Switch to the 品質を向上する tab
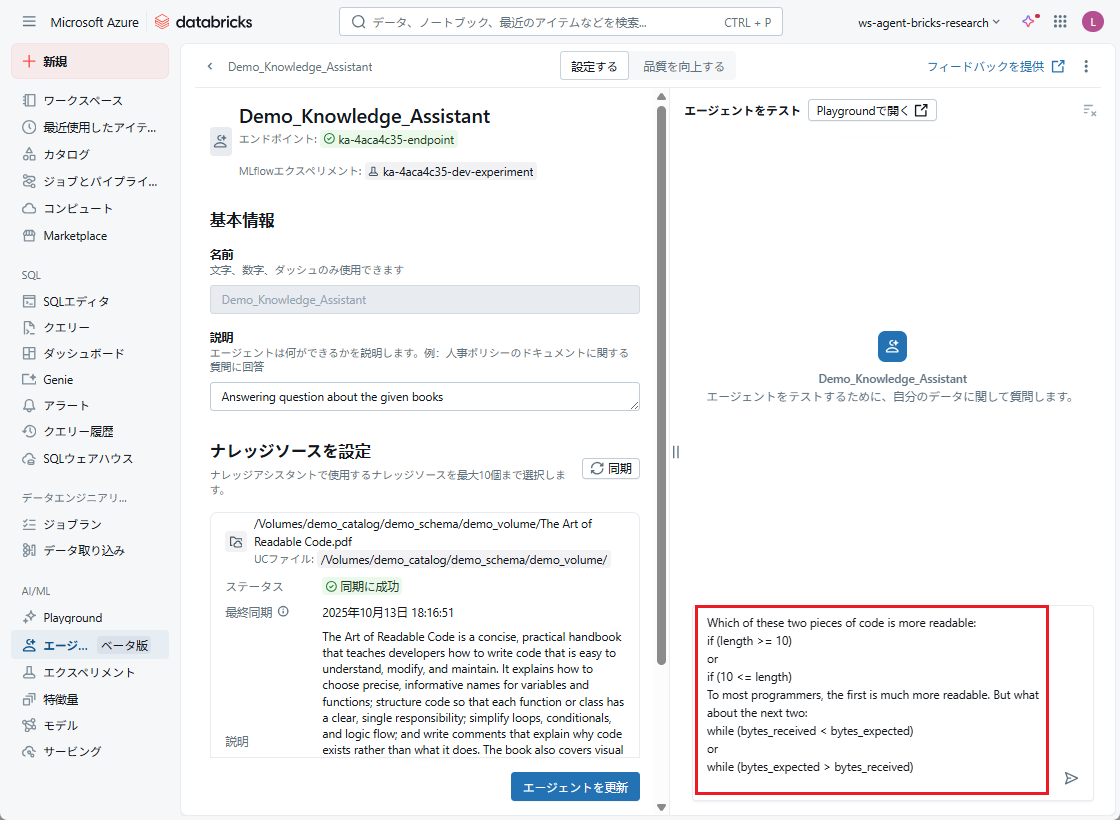The width and height of the screenshot is (1120, 820). click(684, 66)
